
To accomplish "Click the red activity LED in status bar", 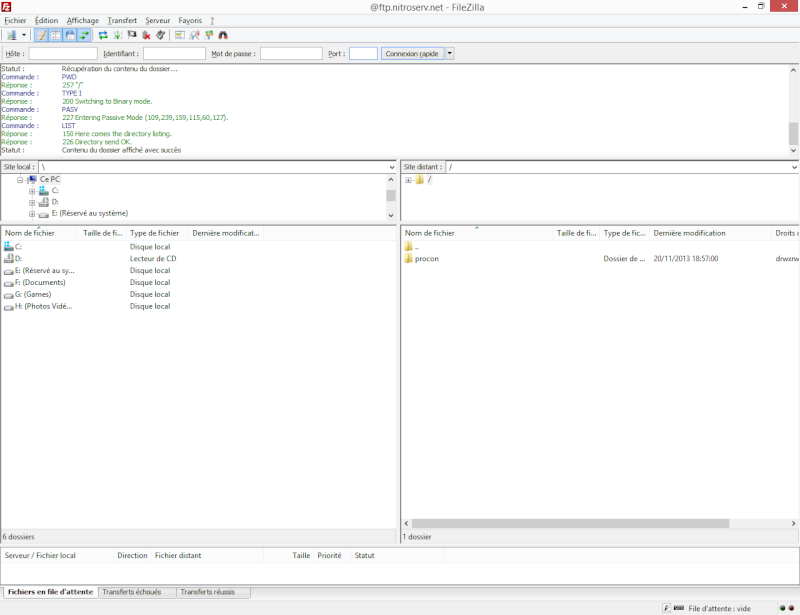I will pos(791,608).
